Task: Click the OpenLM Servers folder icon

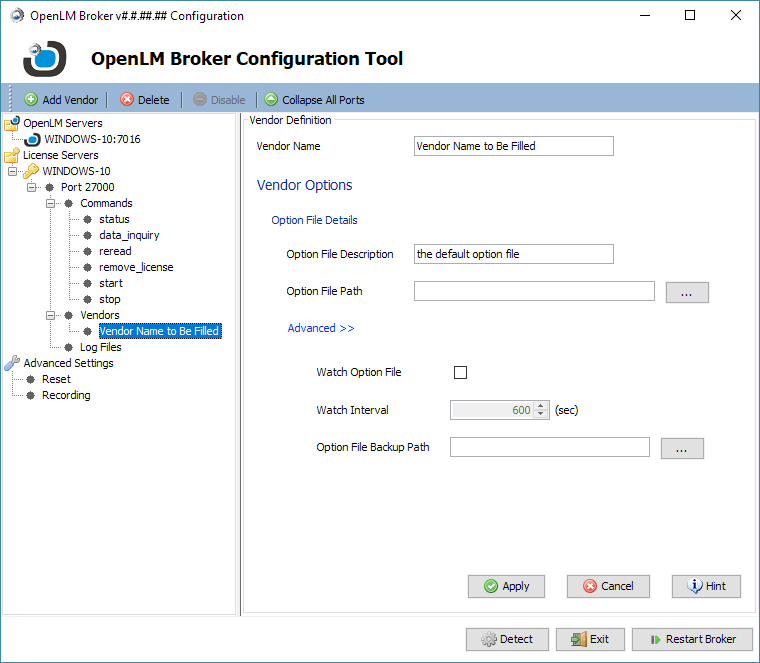Action: (12, 123)
